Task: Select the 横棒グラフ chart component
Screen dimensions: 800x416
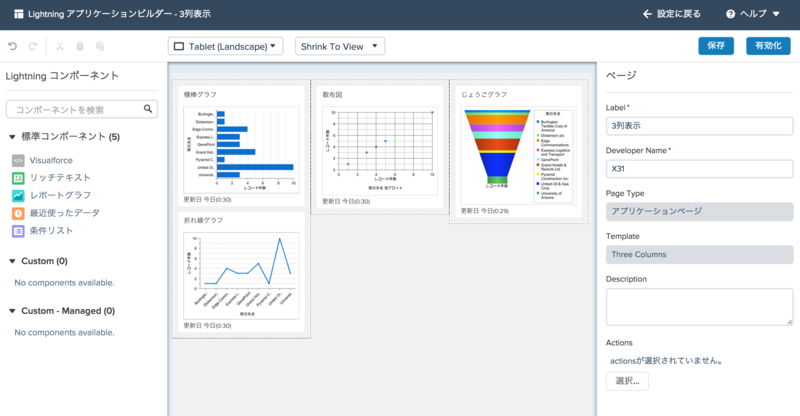Action: point(241,146)
